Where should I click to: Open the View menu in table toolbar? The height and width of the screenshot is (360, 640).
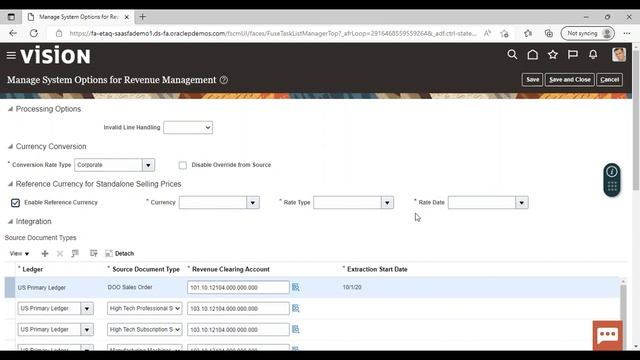click(x=19, y=253)
